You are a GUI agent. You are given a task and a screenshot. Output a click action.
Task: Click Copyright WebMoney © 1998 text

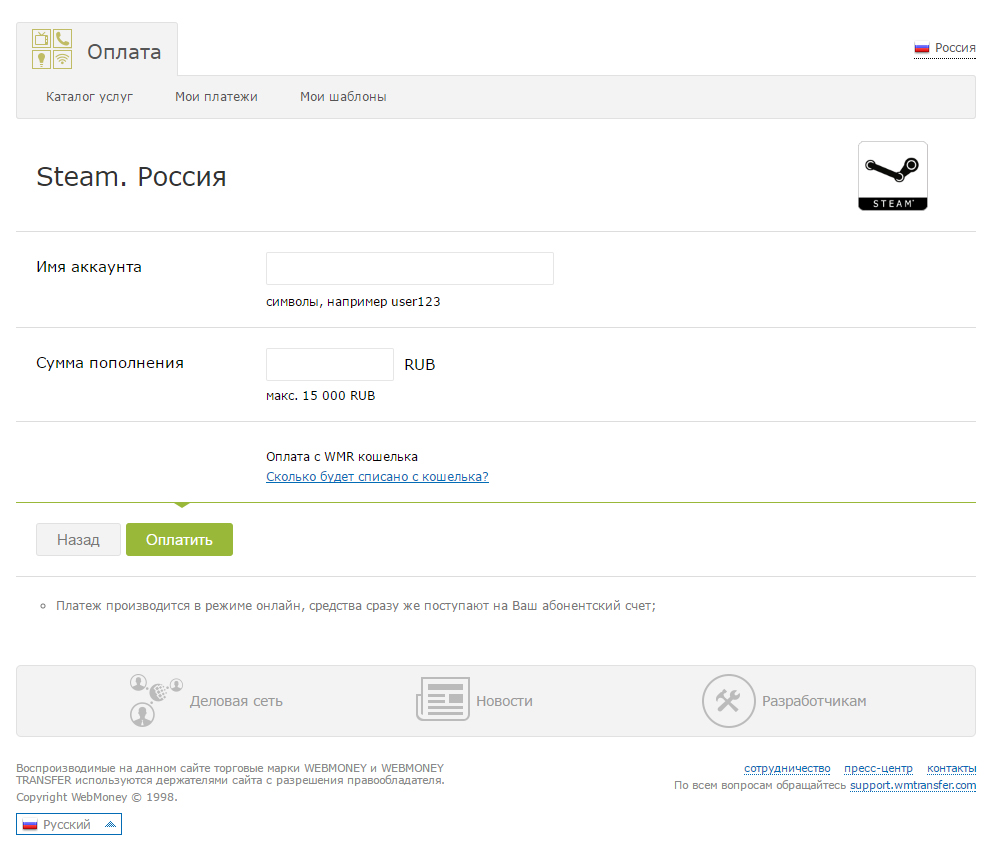point(97,797)
